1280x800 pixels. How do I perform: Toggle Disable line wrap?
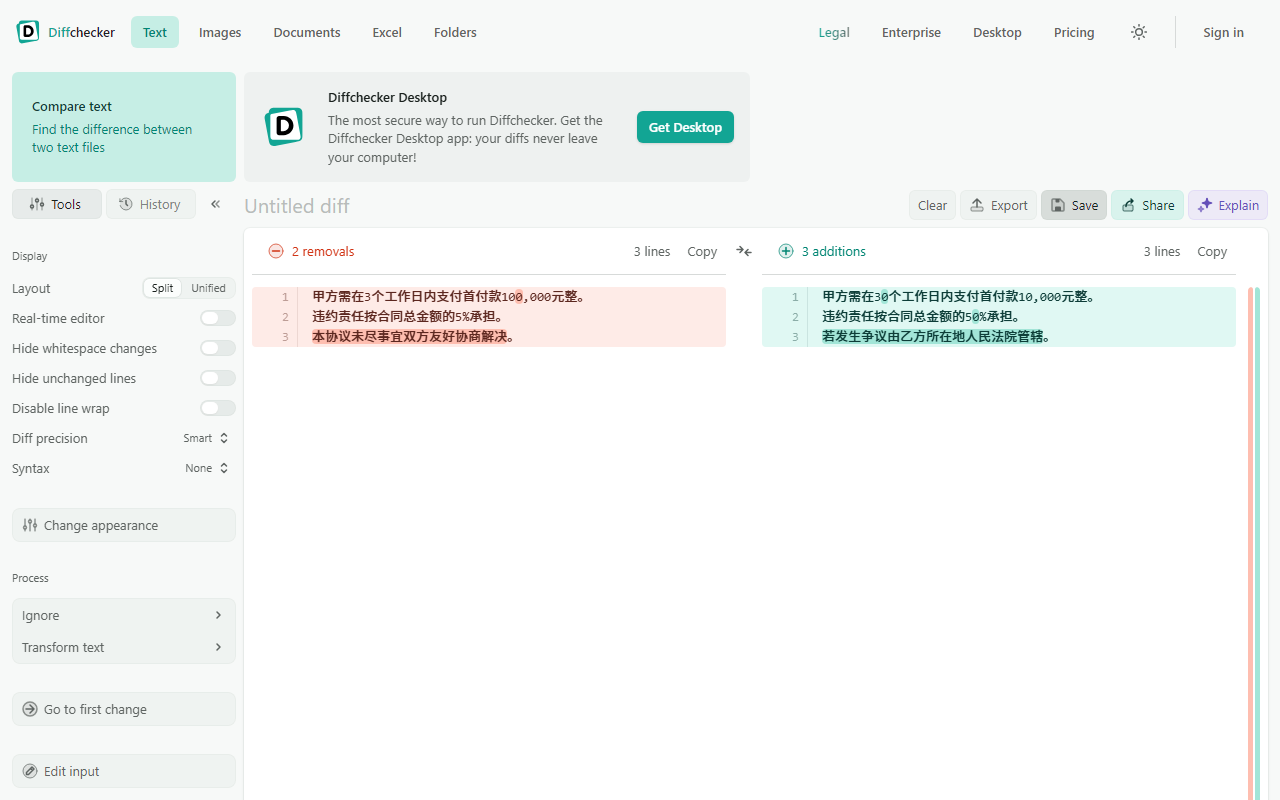218,408
